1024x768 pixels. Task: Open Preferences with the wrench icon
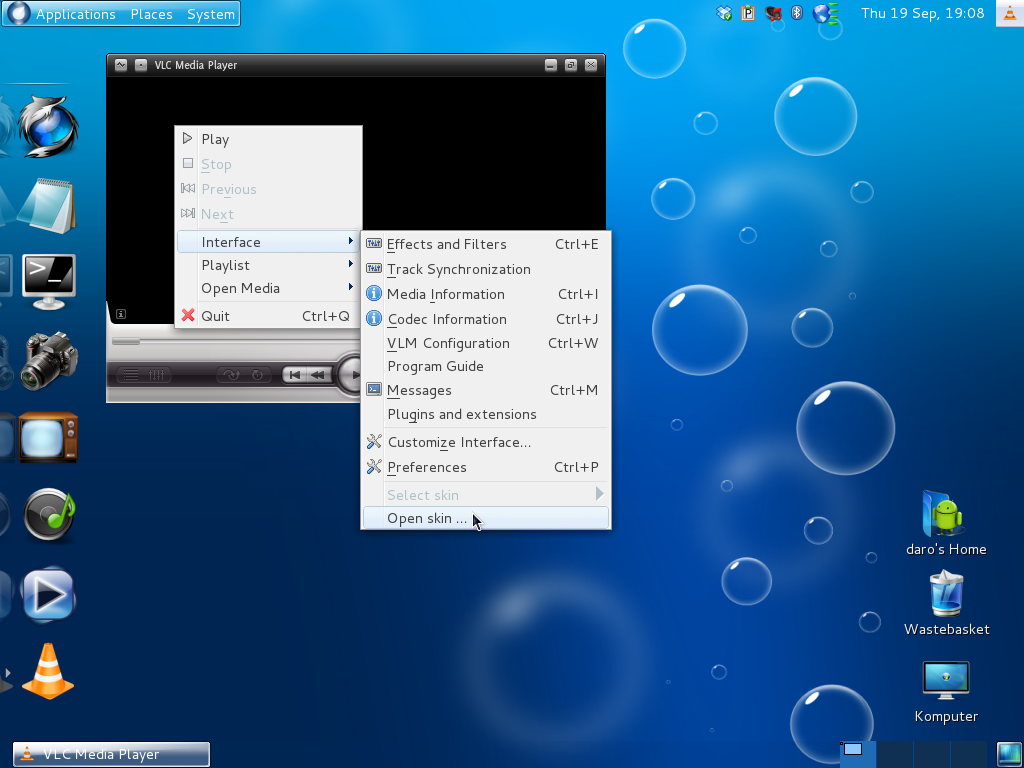pos(427,467)
